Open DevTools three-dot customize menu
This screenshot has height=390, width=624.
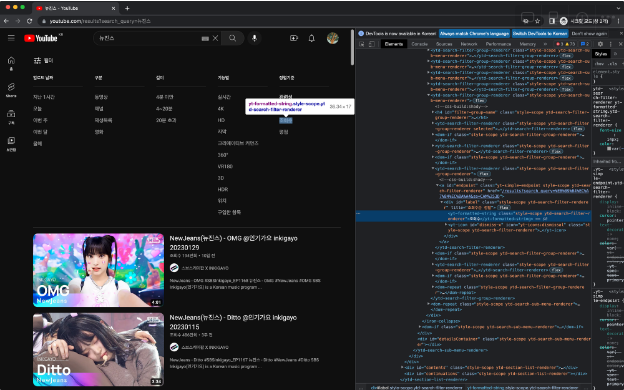coord(610,44)
